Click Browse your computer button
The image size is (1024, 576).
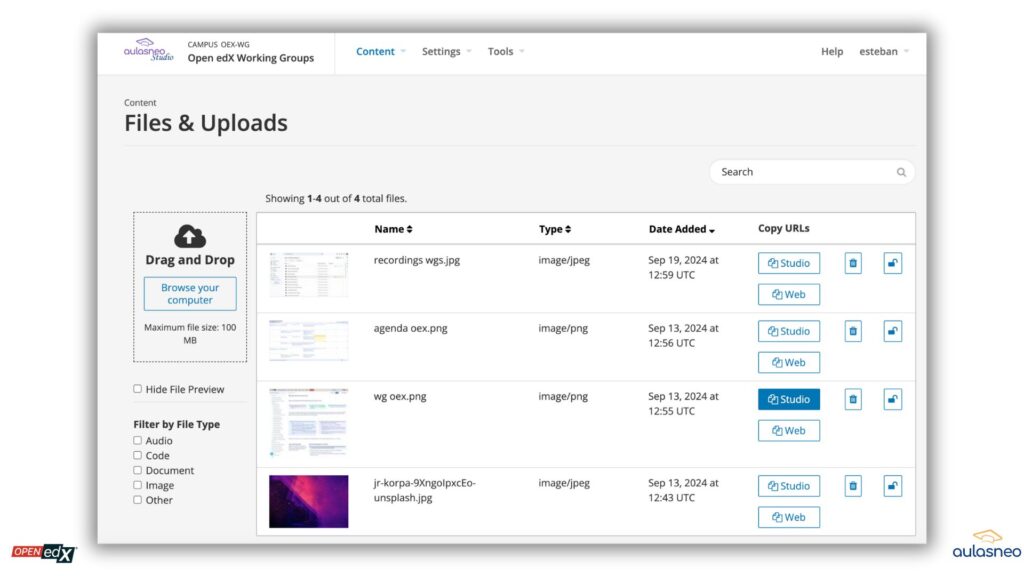[190, 294]
